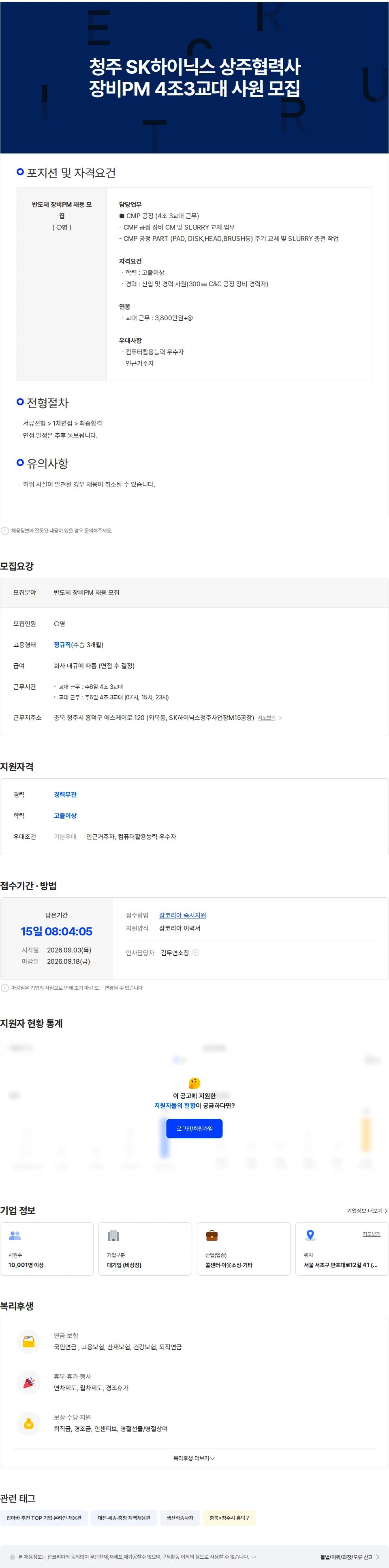Click the 사원수 10,001명 이상 card
Image resolution: width=389 pixels, height=1568 pixels.
coord(47,1248)
